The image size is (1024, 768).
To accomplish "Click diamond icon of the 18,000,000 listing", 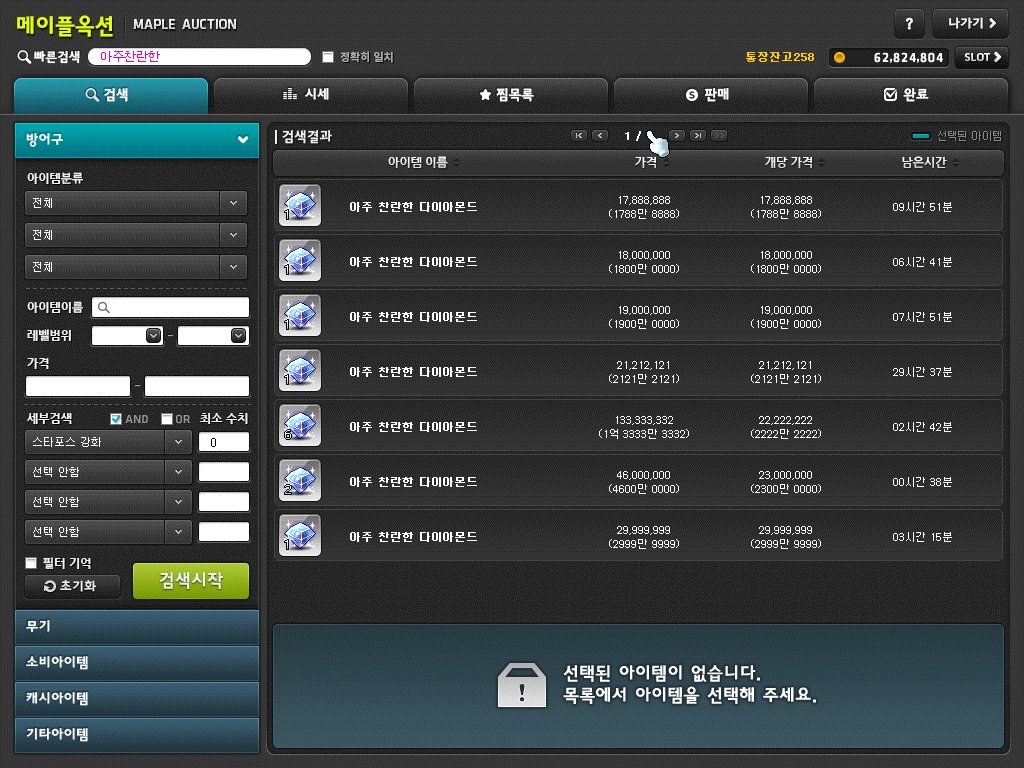I will point(300,261).
